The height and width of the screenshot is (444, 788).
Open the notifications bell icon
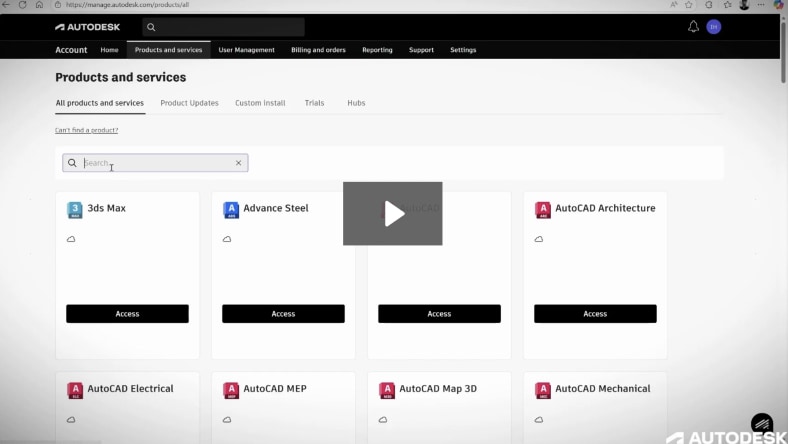[693, 27]
